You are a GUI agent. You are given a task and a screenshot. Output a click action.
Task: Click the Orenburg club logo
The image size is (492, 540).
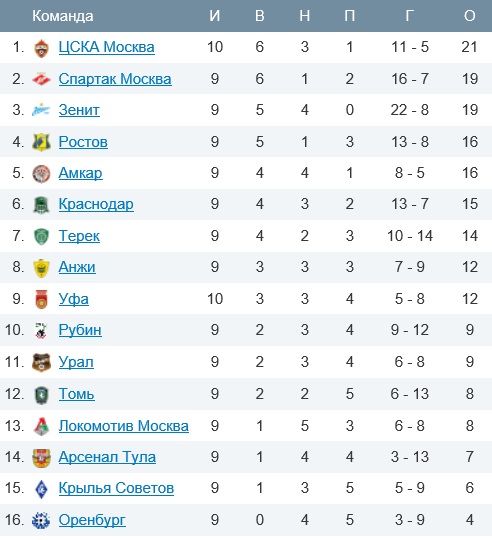[41, 520]
